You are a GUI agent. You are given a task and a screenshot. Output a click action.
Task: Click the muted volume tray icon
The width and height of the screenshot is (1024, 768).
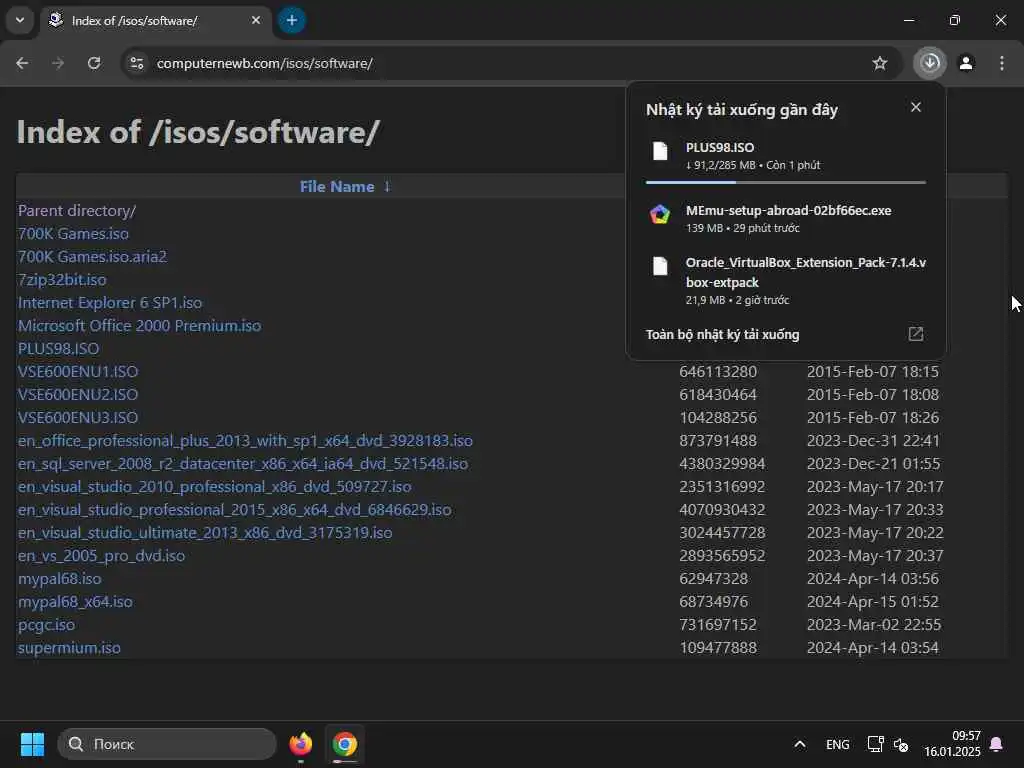click(x=901, y=744)
